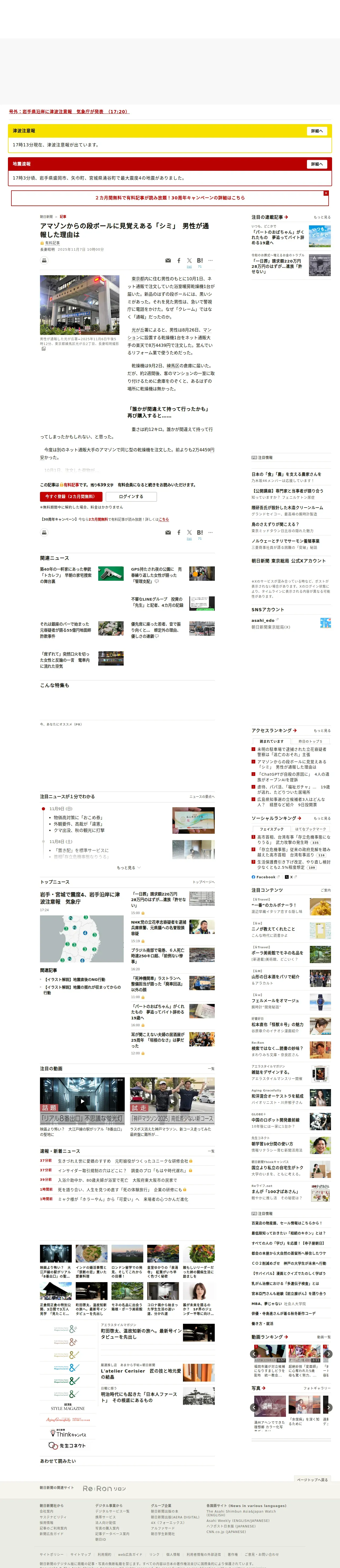Click 朝日新聞 breadcrumb link

pos(46,217)
